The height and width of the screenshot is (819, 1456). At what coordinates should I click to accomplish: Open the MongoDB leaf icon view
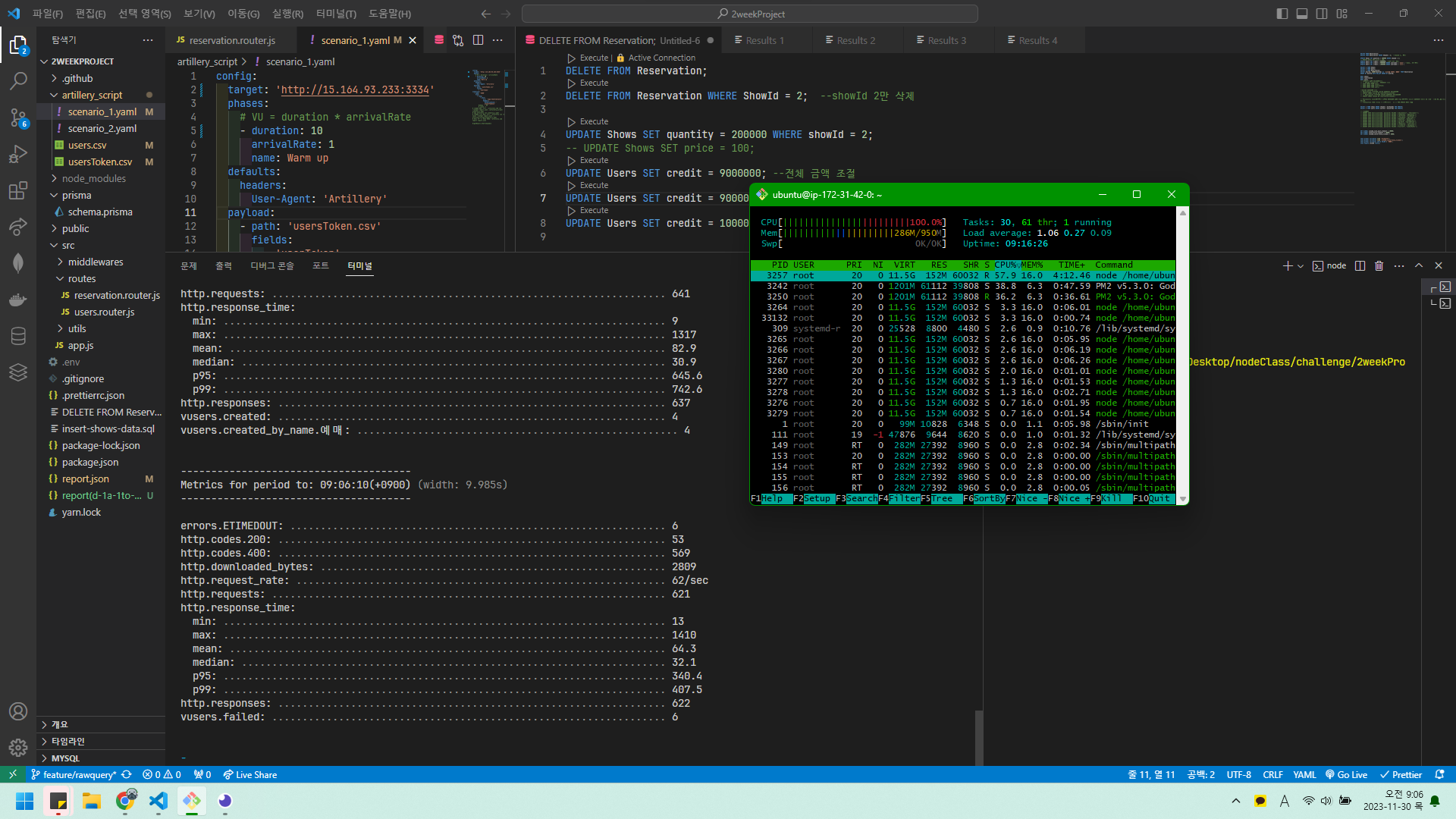[18, 262]
